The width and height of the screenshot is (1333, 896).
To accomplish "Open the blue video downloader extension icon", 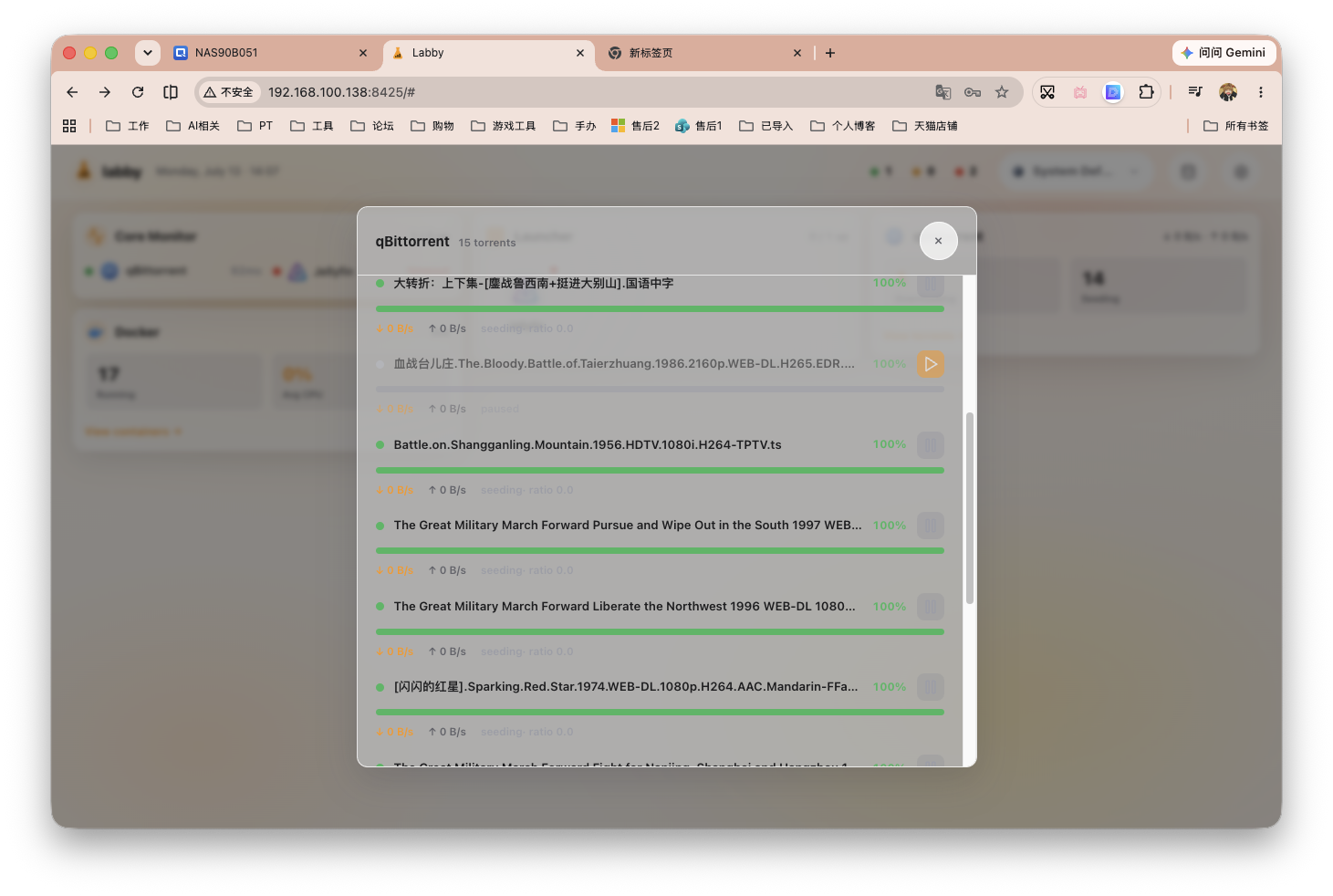I will (1113, 92).
